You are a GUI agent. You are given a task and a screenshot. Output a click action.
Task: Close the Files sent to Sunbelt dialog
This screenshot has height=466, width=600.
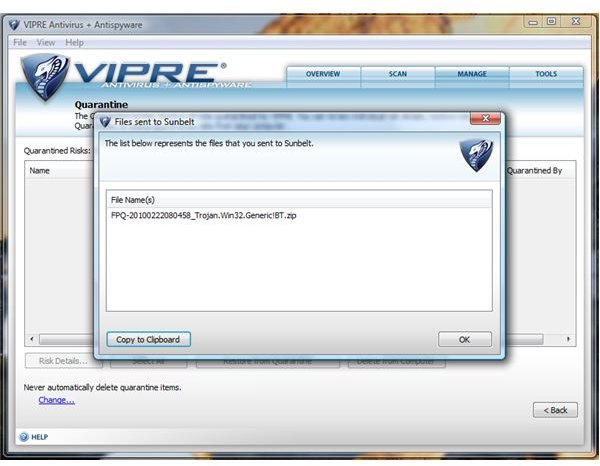pyautogui.click(x=485, y=118)
